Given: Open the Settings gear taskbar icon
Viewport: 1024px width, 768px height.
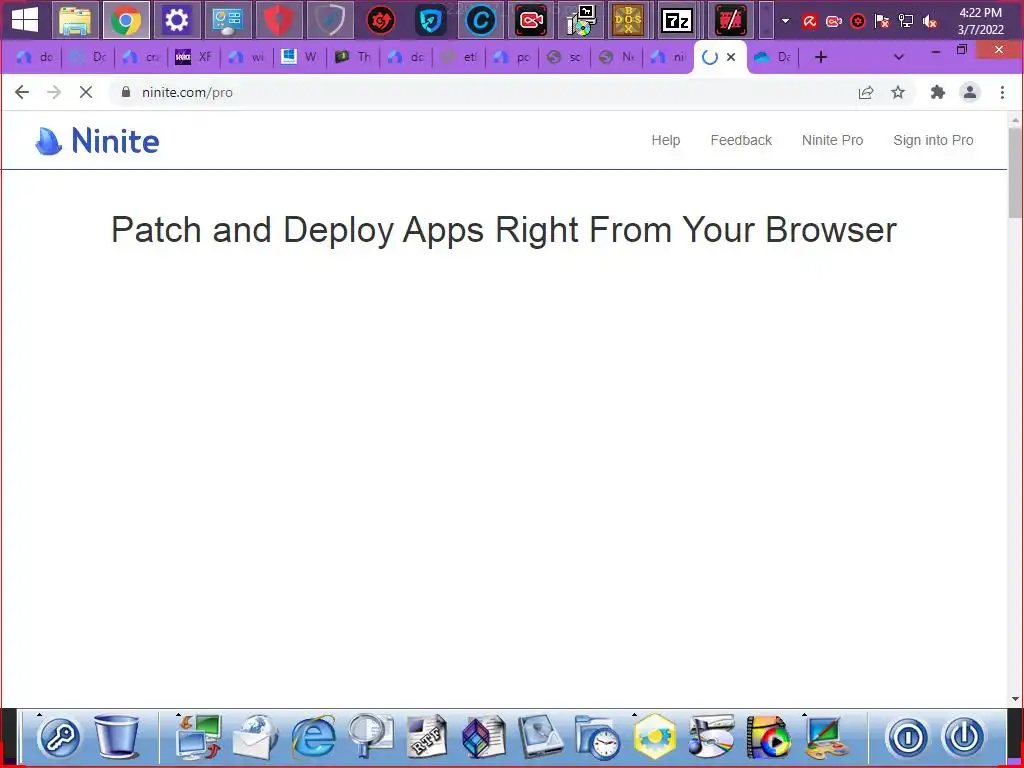Looking at the screenshot, I should (x=177, y=20).
